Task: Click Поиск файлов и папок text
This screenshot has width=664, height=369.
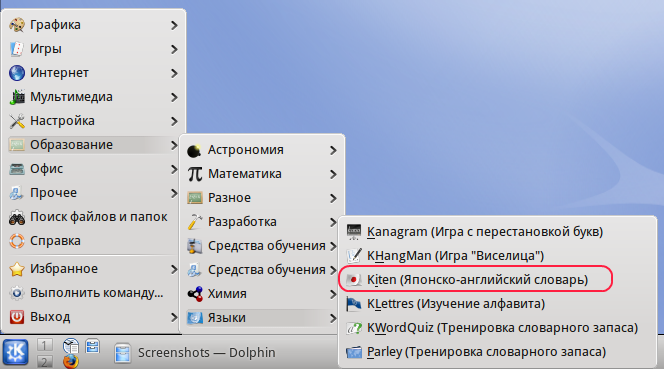Action: tap(99, 217)
